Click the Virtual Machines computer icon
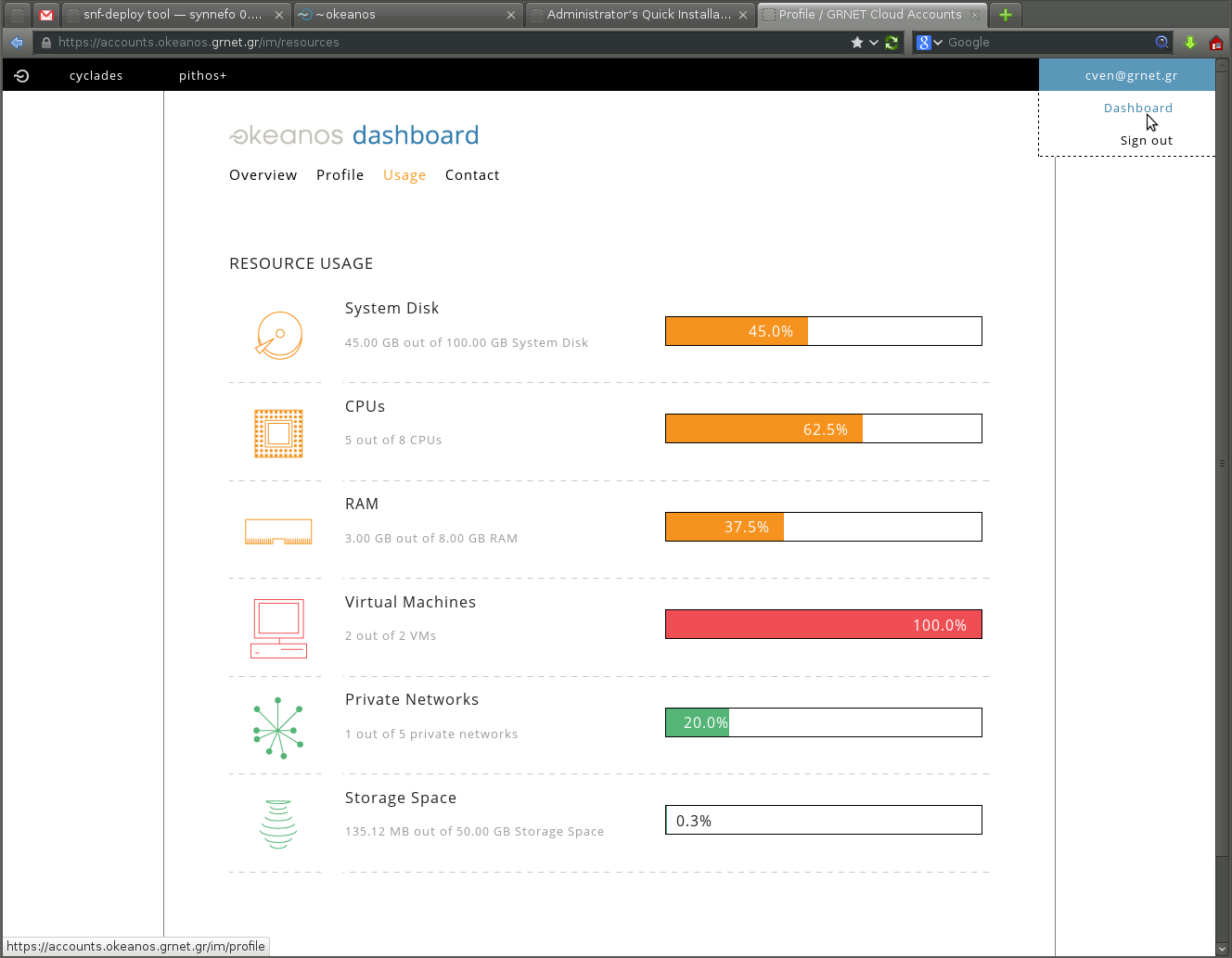This screenshot has height=958, width=1232. pyautogui.click(x=278, y=629)
